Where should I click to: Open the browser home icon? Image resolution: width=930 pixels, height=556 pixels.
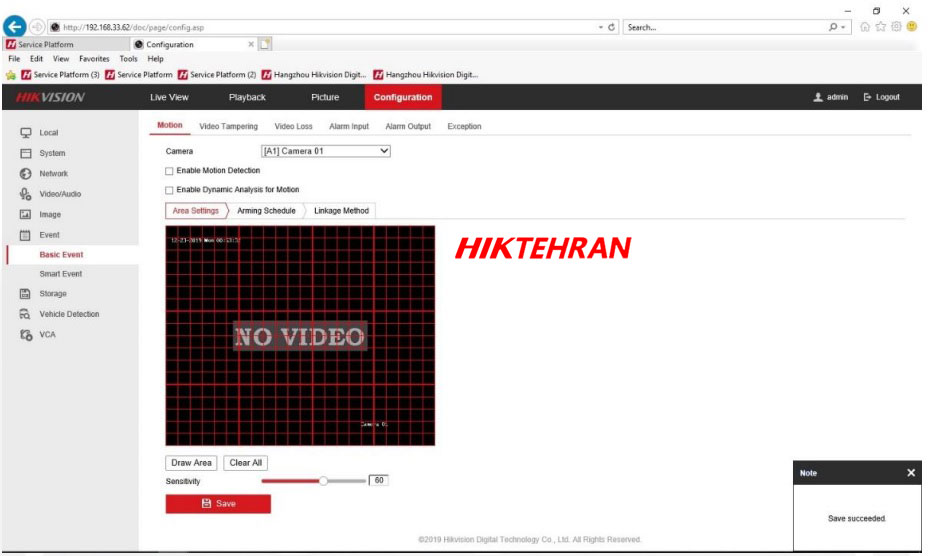click(x=865, y=27)
